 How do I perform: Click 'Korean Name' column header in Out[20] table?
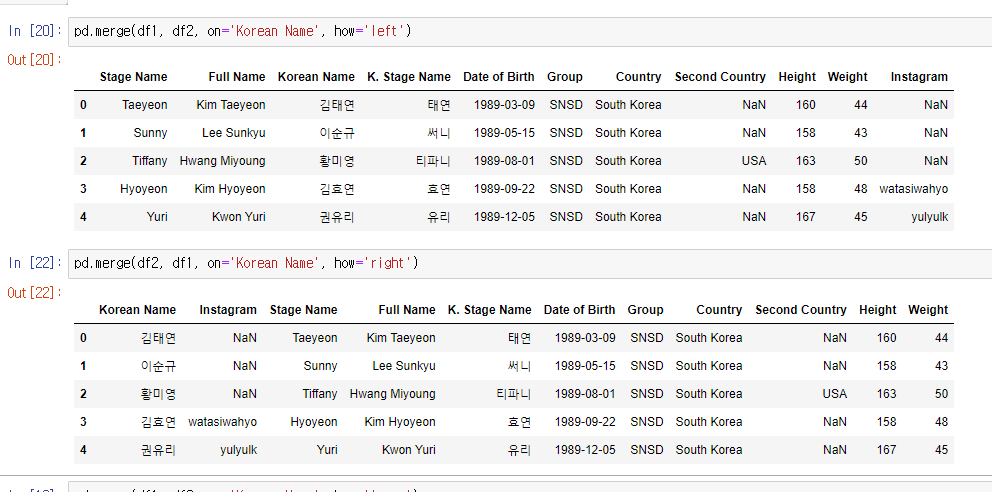click(316, 77)
